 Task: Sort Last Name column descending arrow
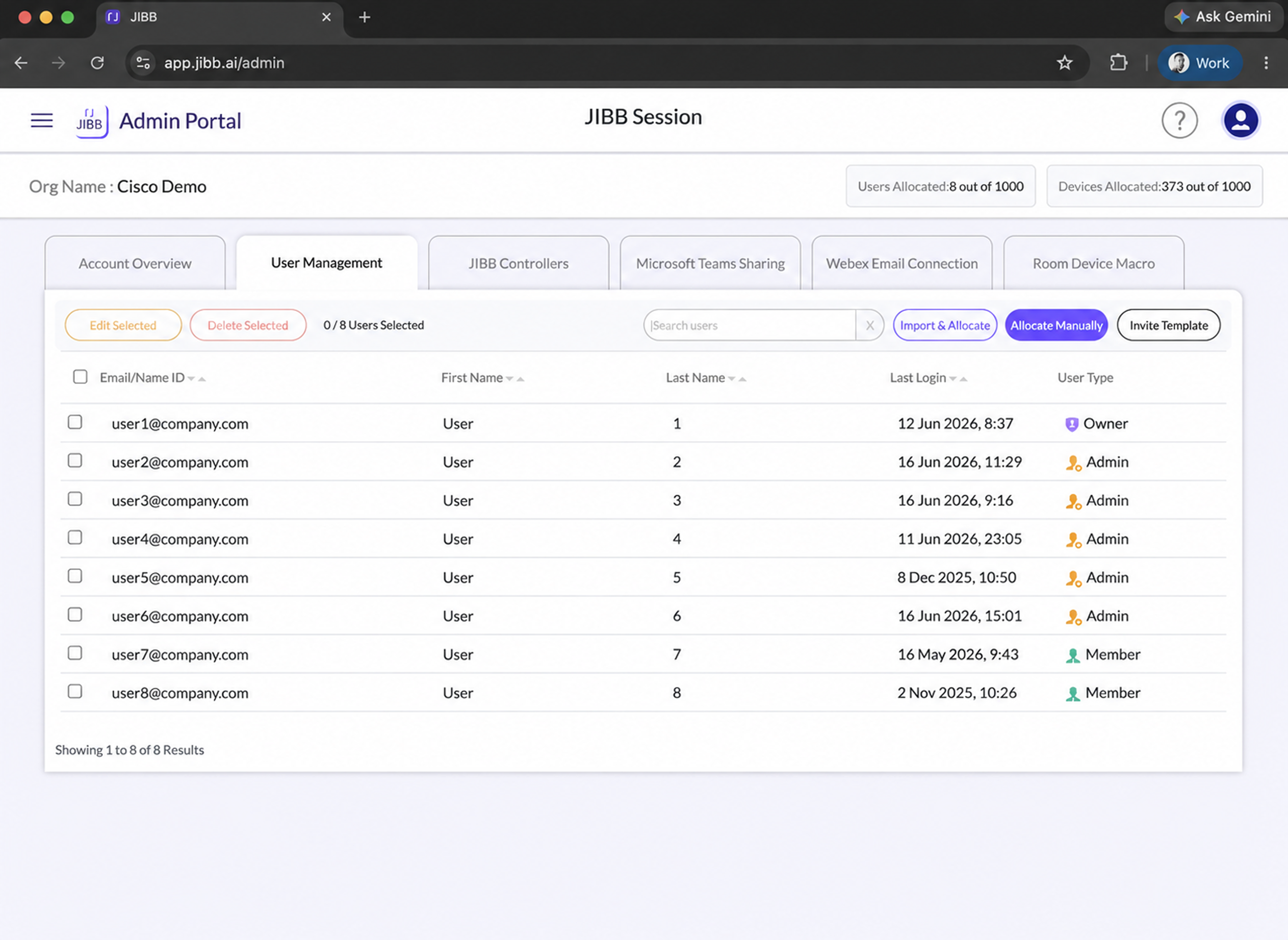tap(732, 379)
